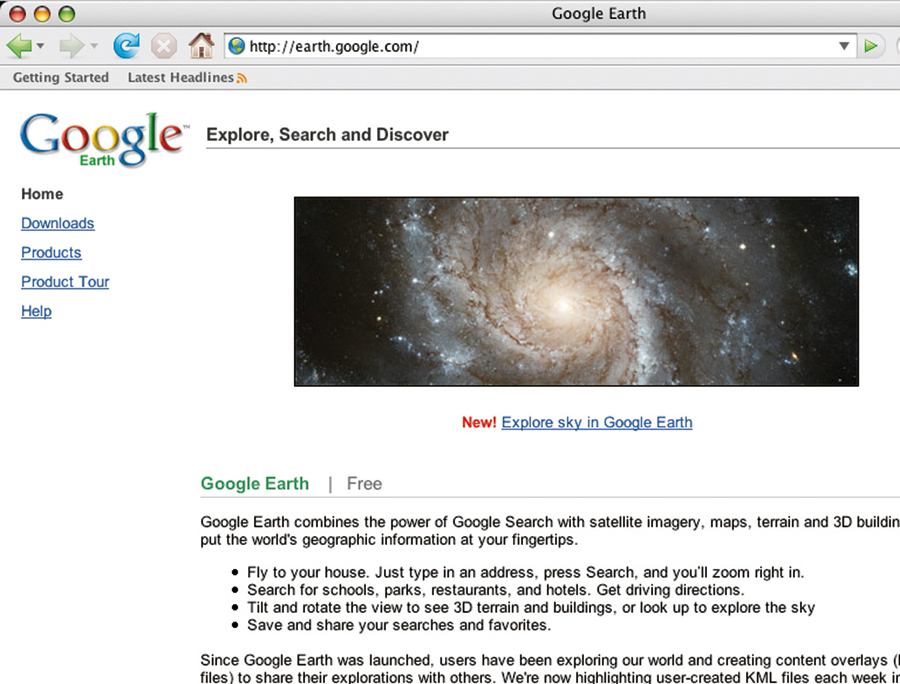The height and width of the screenshot is (684, 900).
Task: Select Home in the left navigation
Action: [x=42, y=194]
